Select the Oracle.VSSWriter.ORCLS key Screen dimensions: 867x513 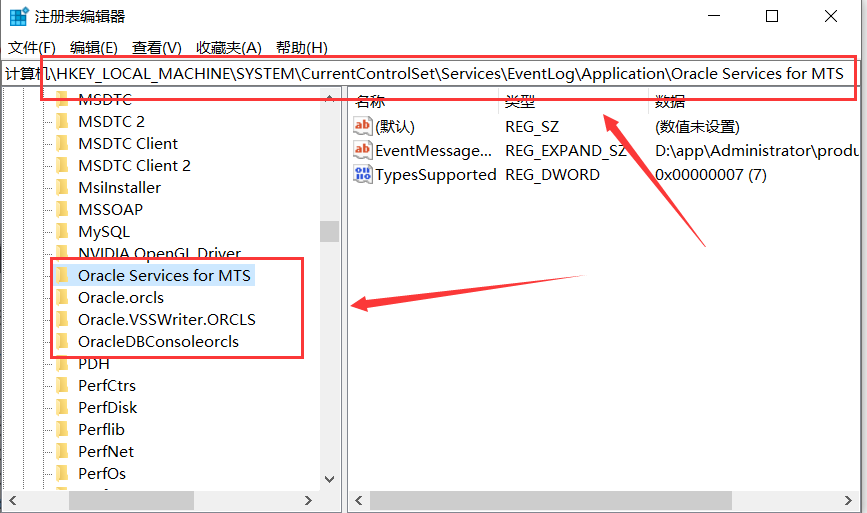tap(167, 320)
